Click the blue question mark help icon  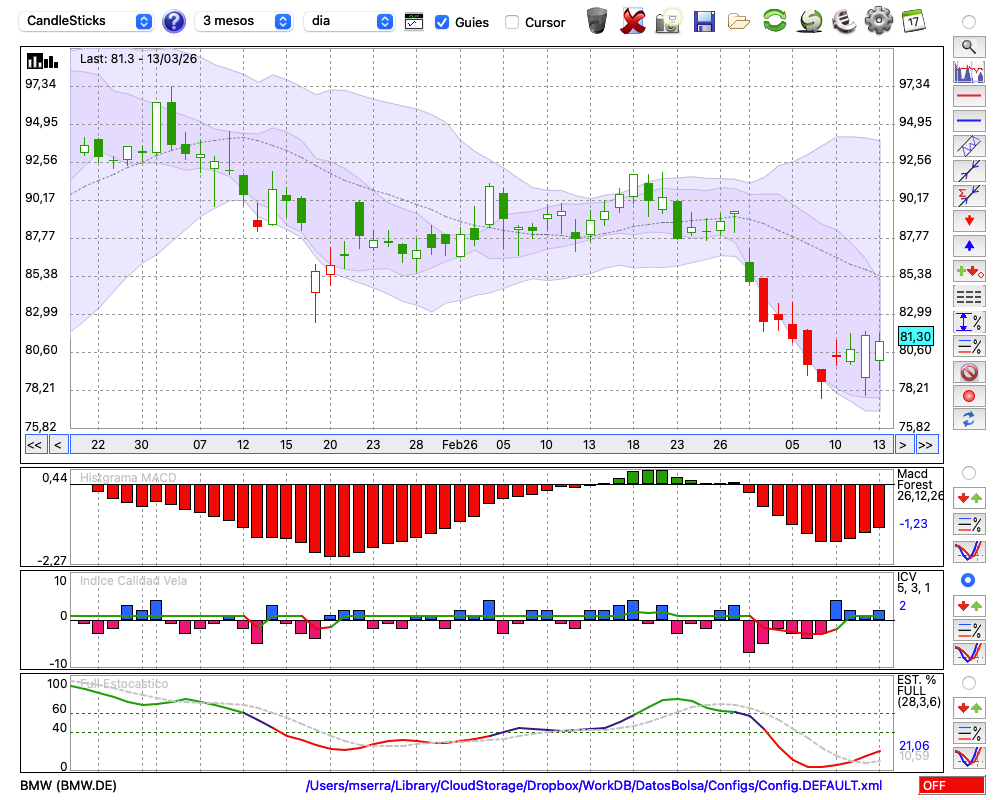(173, 22)
